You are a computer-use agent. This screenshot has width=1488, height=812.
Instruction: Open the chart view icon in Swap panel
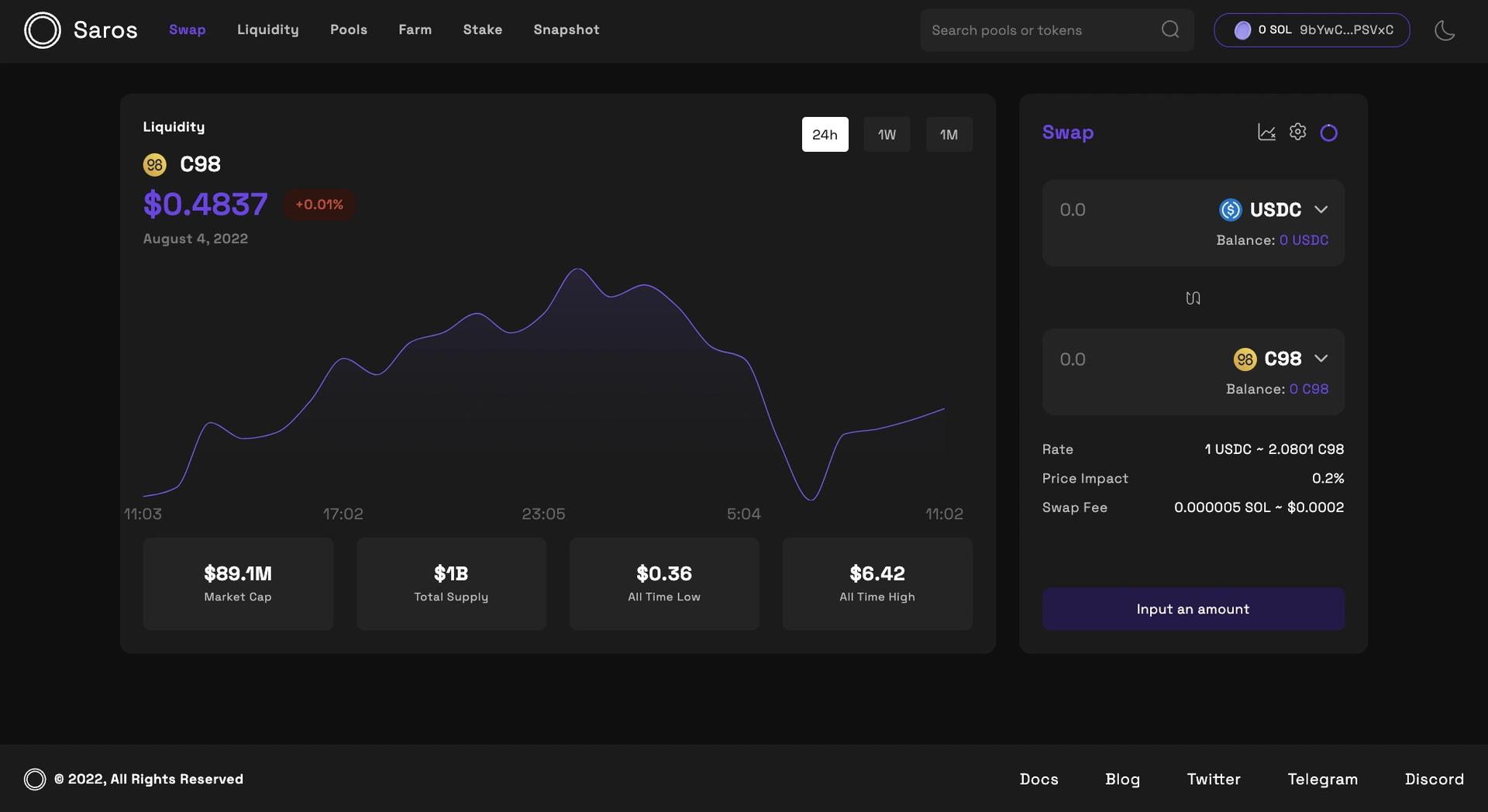pyautogui.click(x=1266, y=132)
